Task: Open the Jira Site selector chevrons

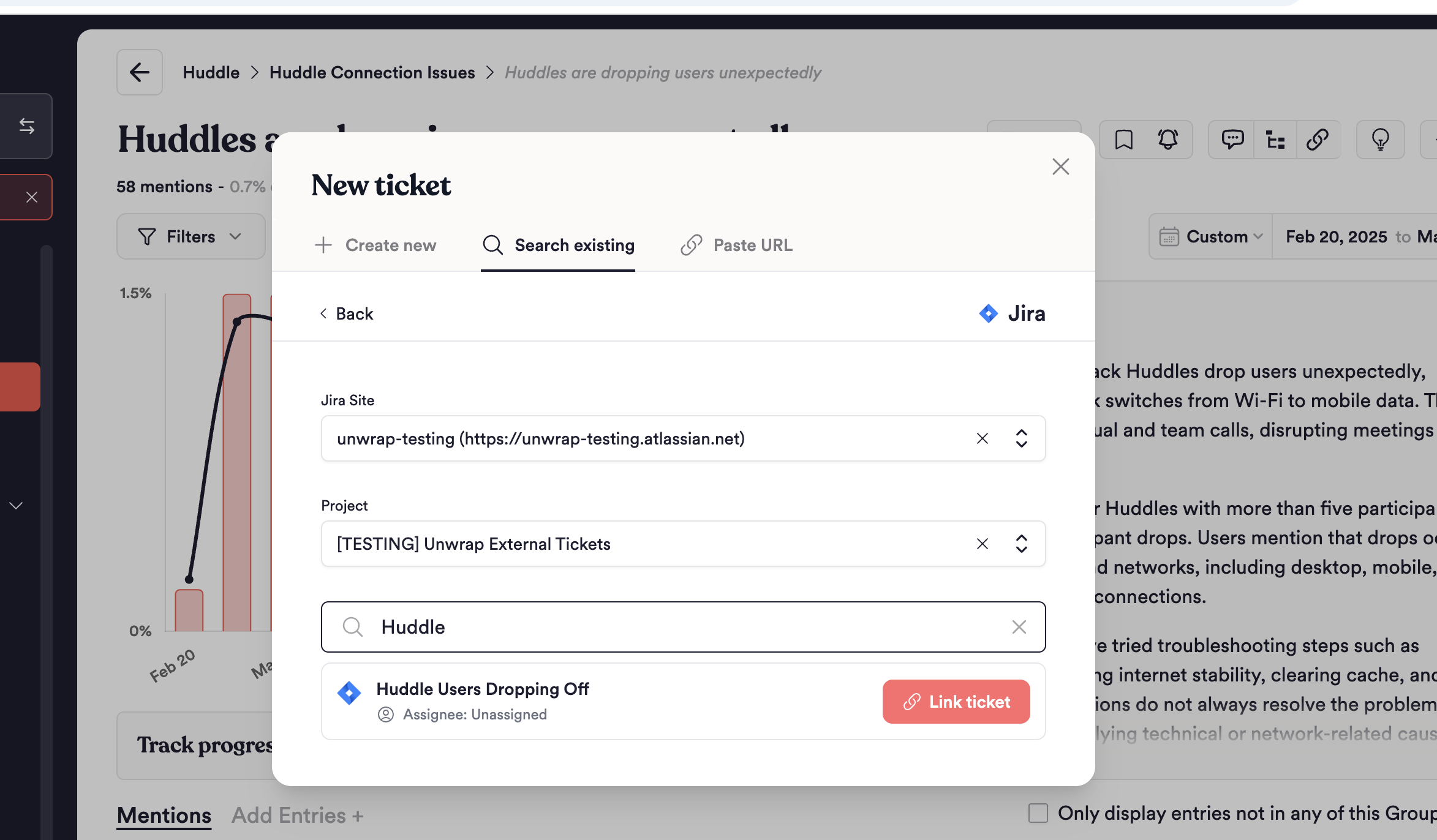Action: pyautogui.click(x=1021, y=438)
